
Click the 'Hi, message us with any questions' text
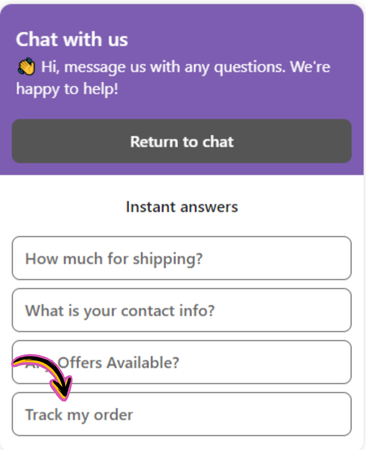pyautogui.click(x=186, y=67)
